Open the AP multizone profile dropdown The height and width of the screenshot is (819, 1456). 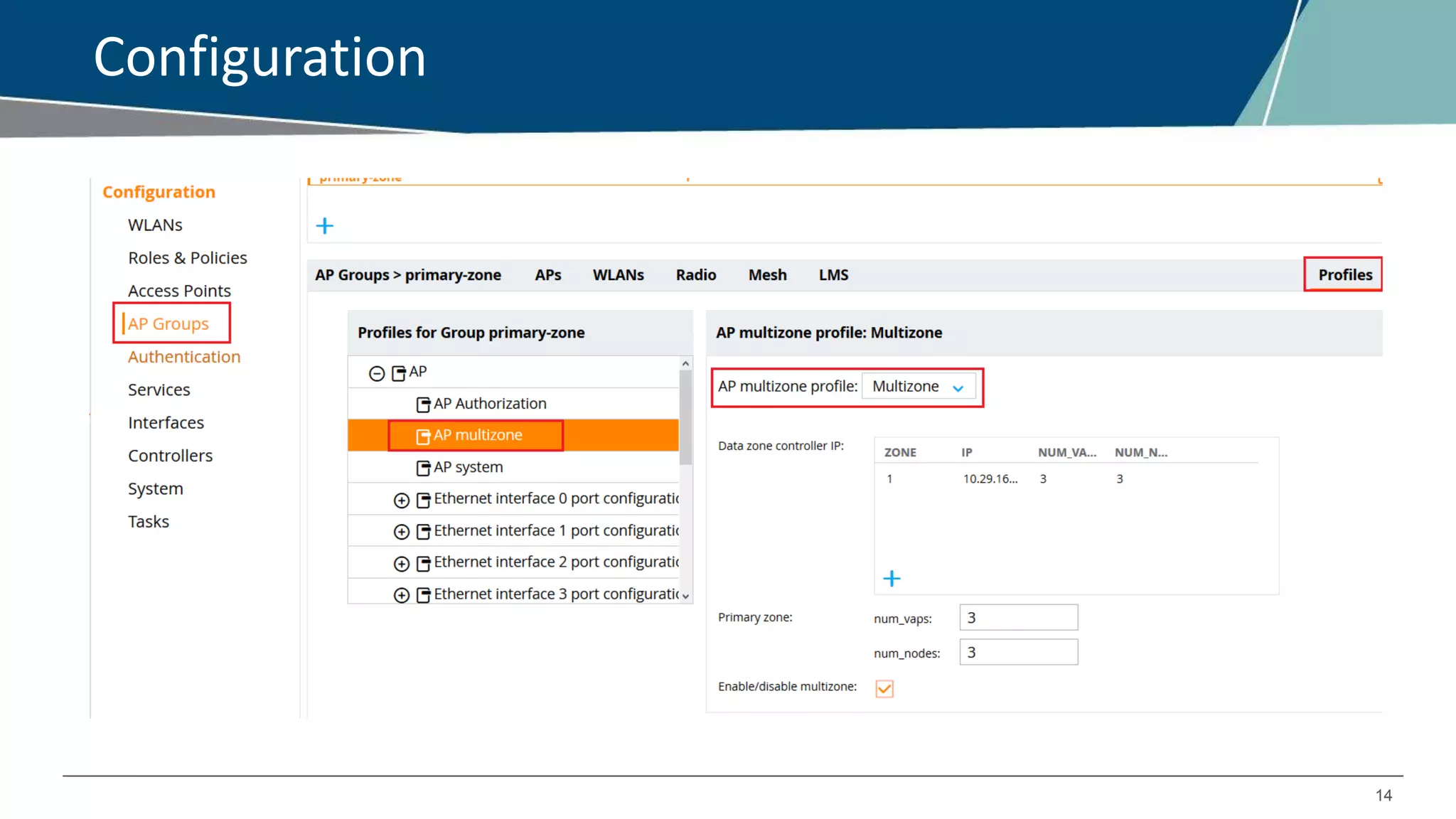pyautogui.click(x=918, y=387)
